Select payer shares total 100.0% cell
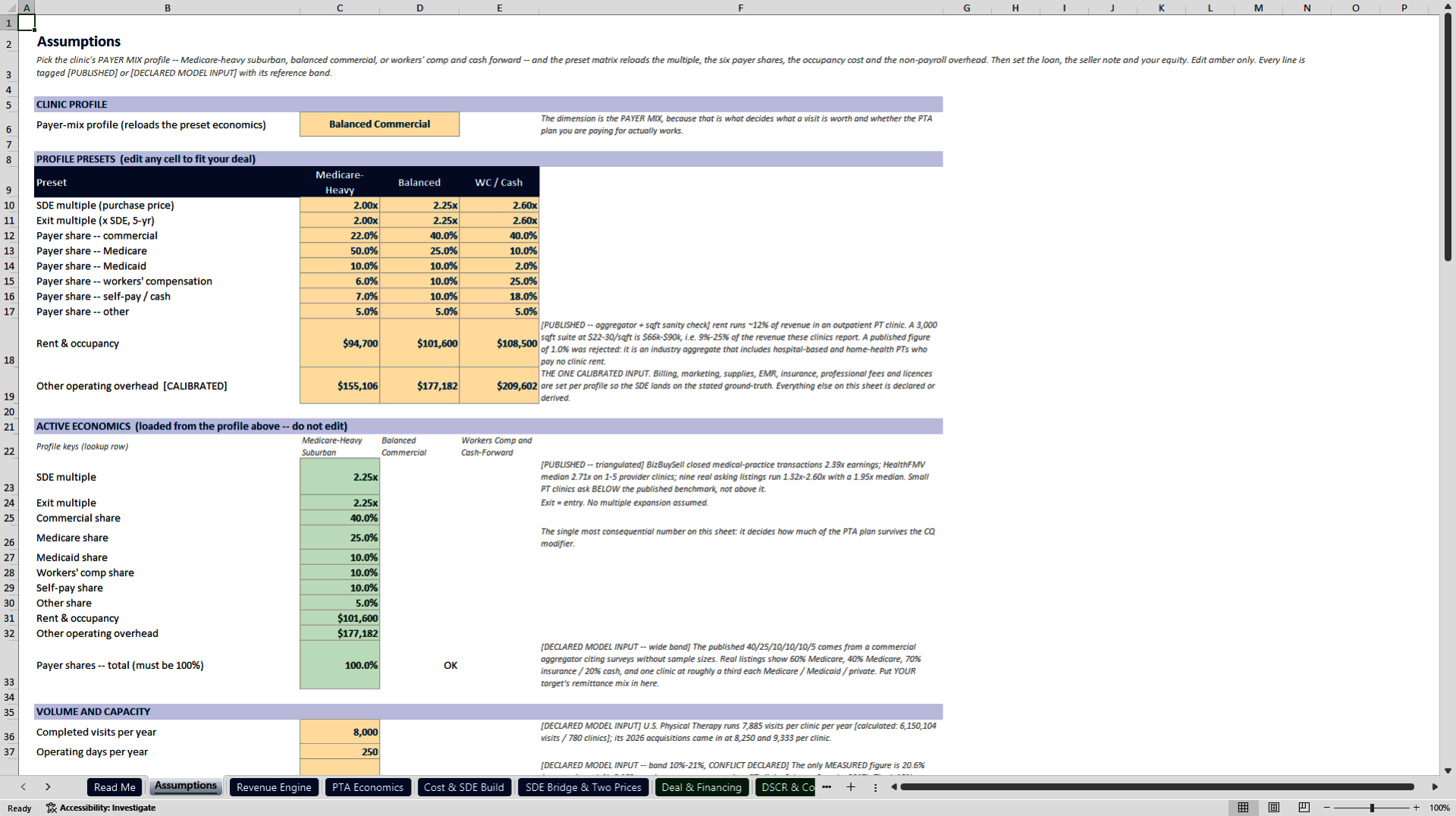The height and width of the screenshot is (816, 1456). (x=340, y=665)
